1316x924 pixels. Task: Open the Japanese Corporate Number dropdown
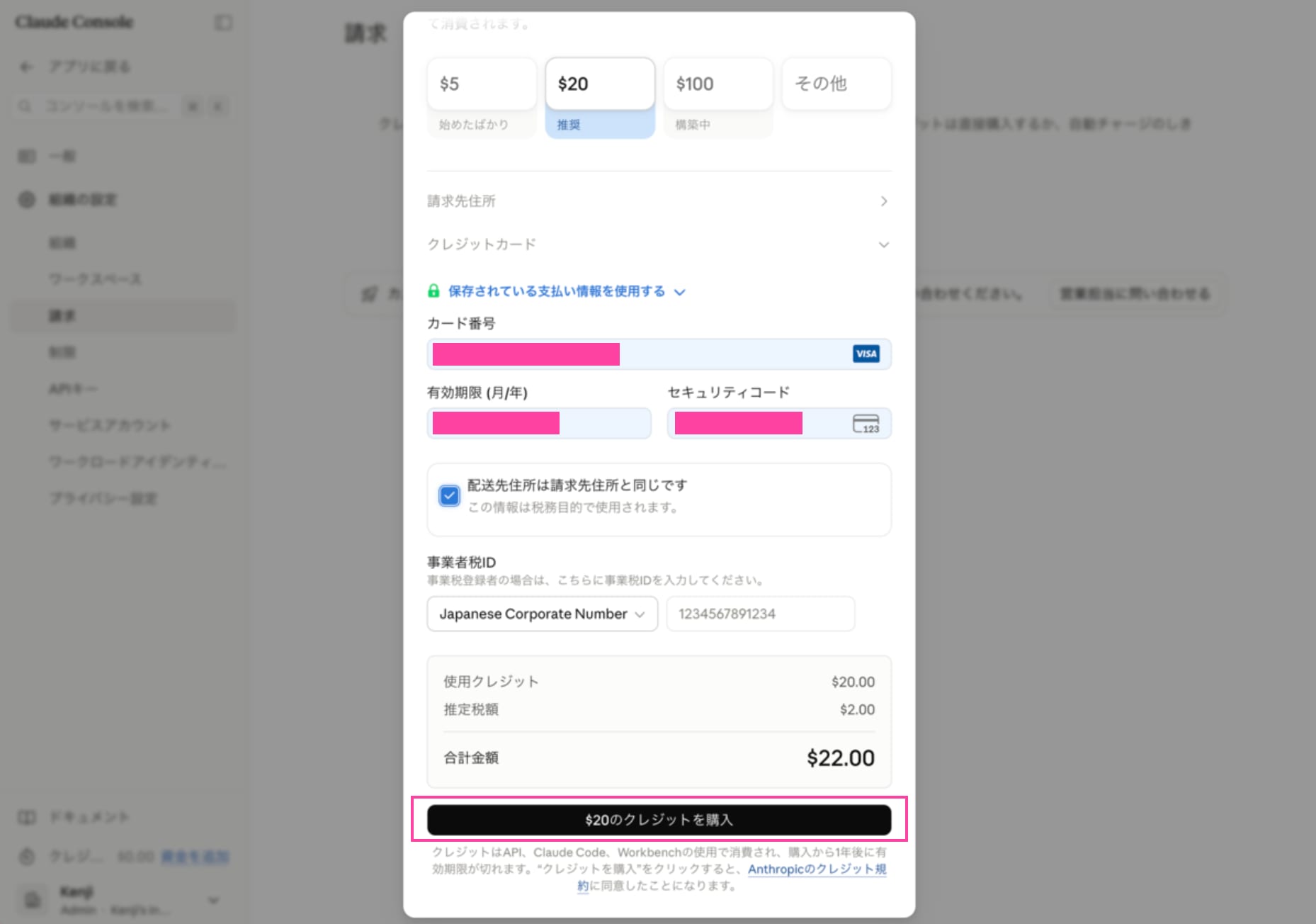(x=542, y=614)
